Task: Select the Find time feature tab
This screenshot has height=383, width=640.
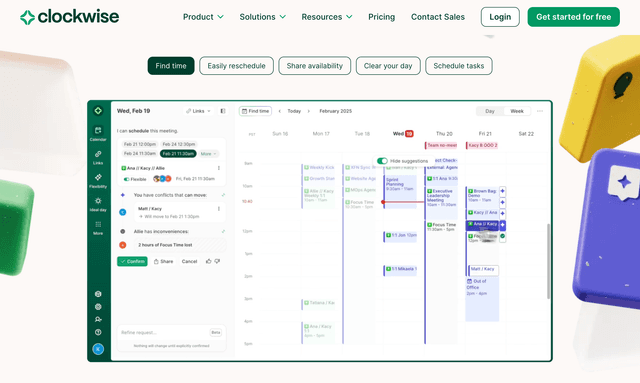Action: pyautogui.click(x=171, y=66)
